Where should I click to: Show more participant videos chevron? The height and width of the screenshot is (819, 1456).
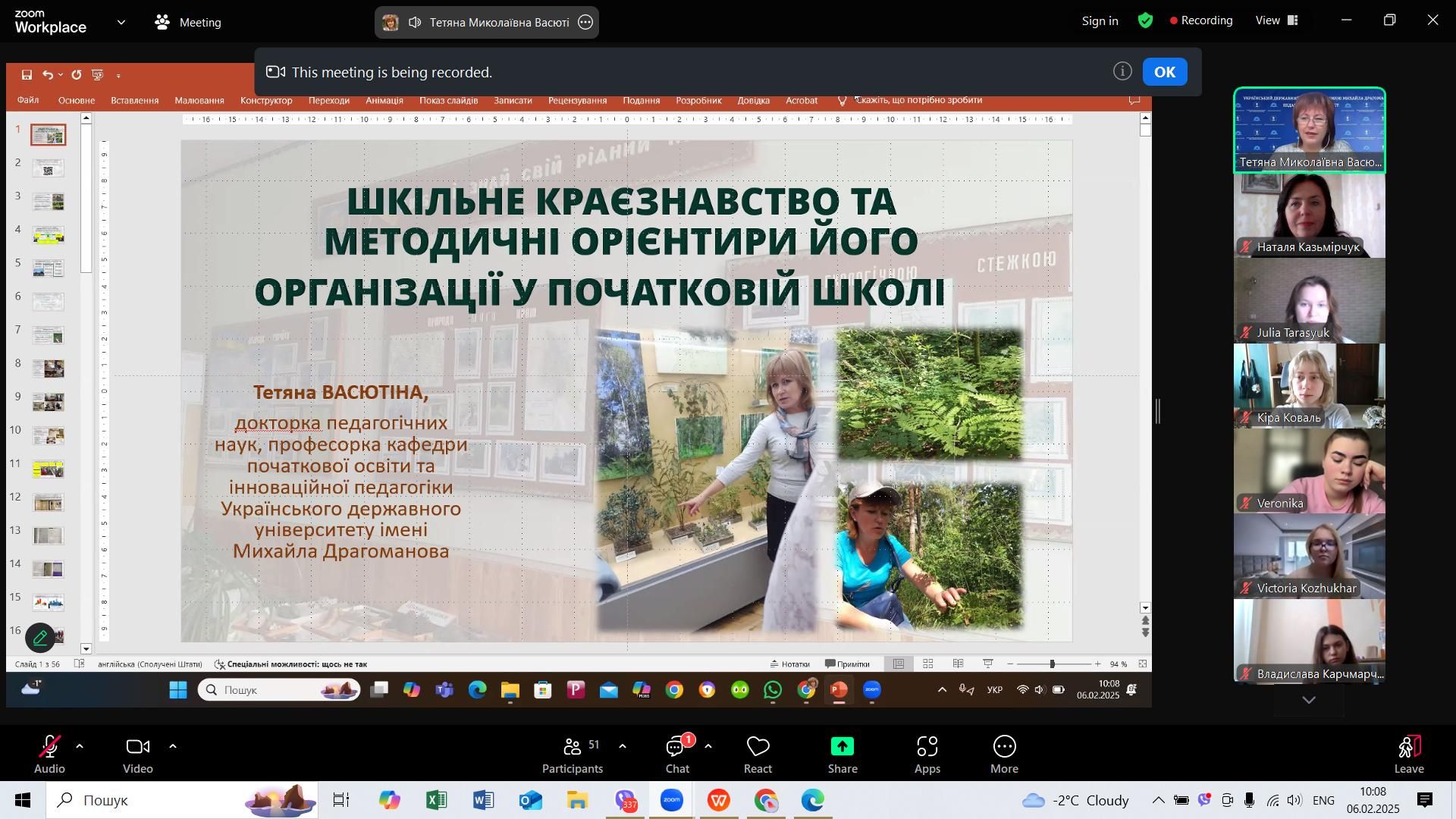pyautogui.click(x=1309, y=701)
